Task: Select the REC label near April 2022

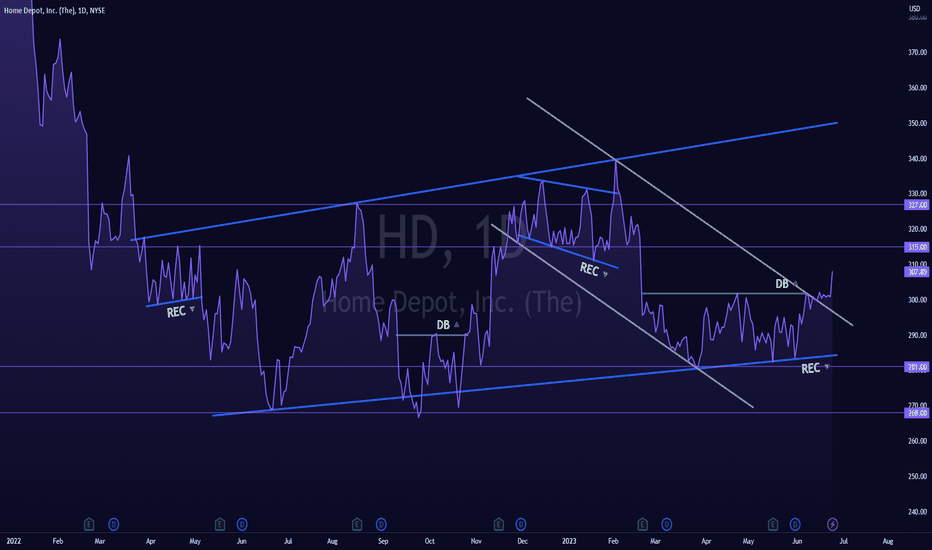Action: click(x=176, y=312)
